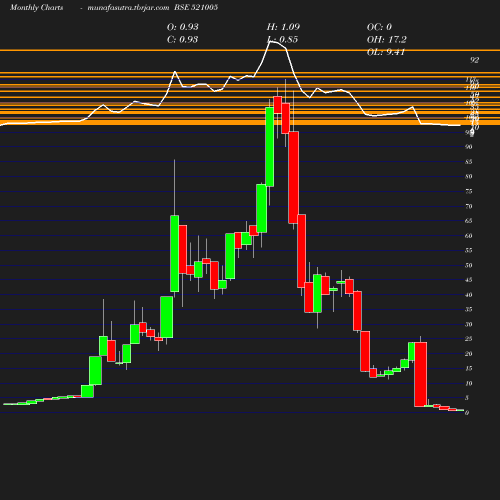Screen dimensions: 500x500
Task: Click the tallest green candle reaching near 100
Action: pos(270,147)
